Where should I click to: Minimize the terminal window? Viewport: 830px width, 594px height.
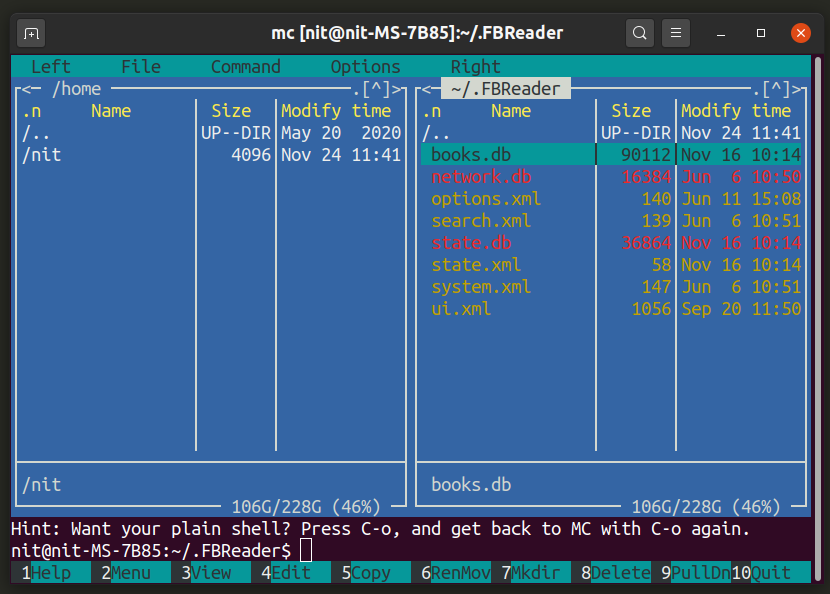coord(720,33)
